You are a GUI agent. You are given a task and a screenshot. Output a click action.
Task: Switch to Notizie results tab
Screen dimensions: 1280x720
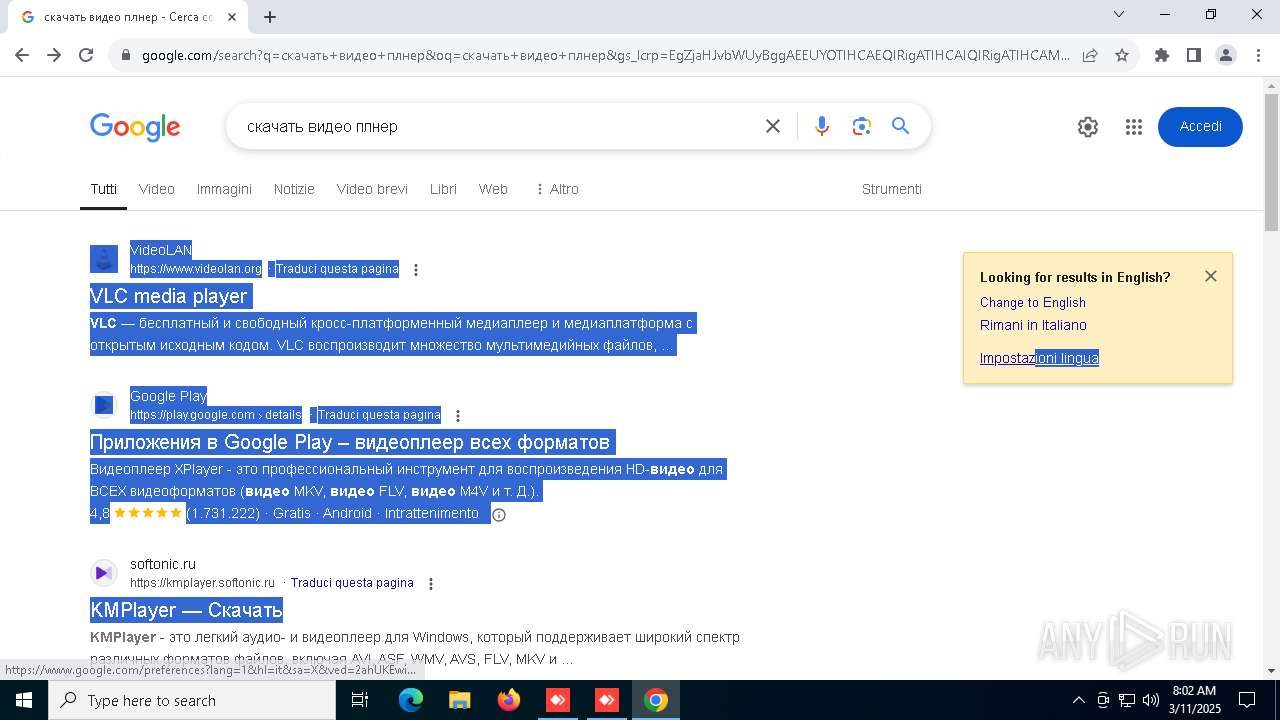pos(294,189)
